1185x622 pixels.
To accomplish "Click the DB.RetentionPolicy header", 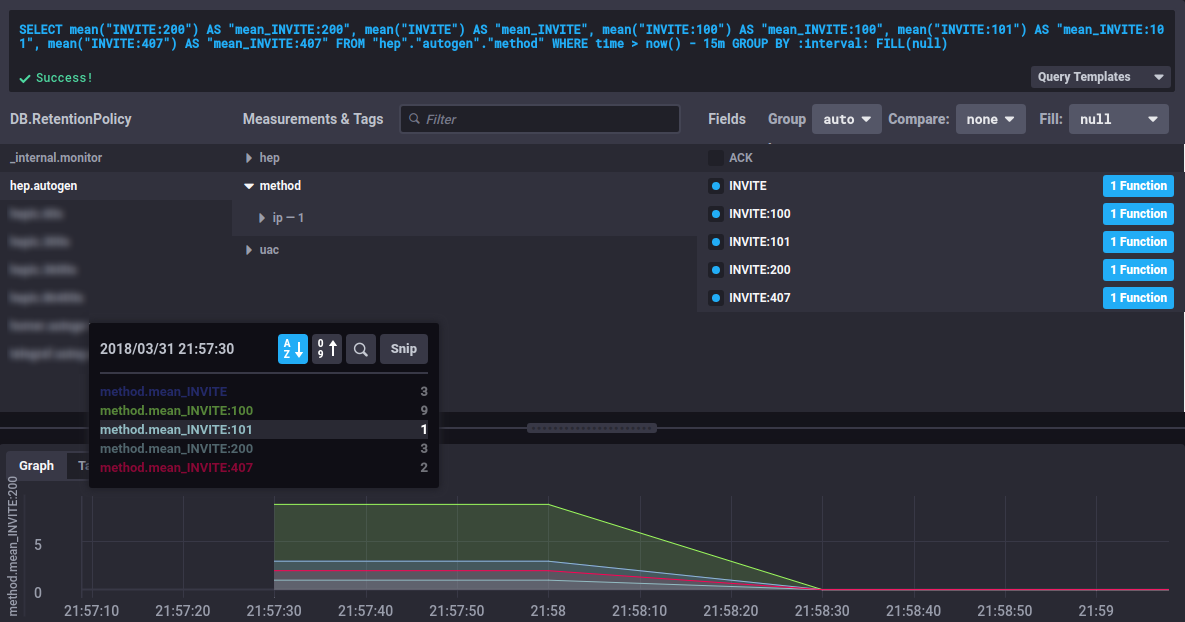I will [x=70, y=119].
